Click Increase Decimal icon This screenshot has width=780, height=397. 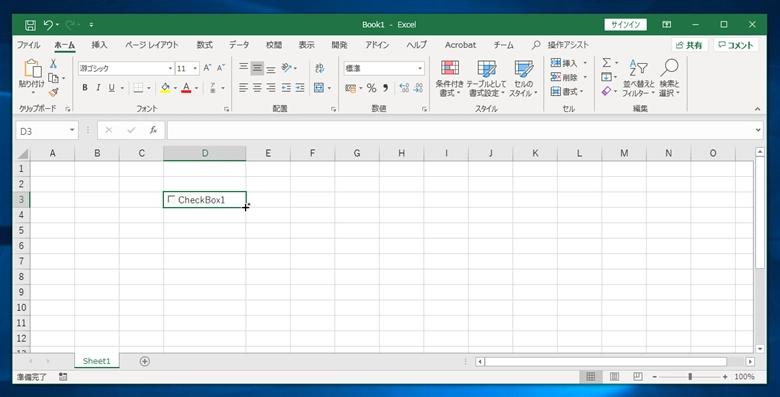coord(404,88)
